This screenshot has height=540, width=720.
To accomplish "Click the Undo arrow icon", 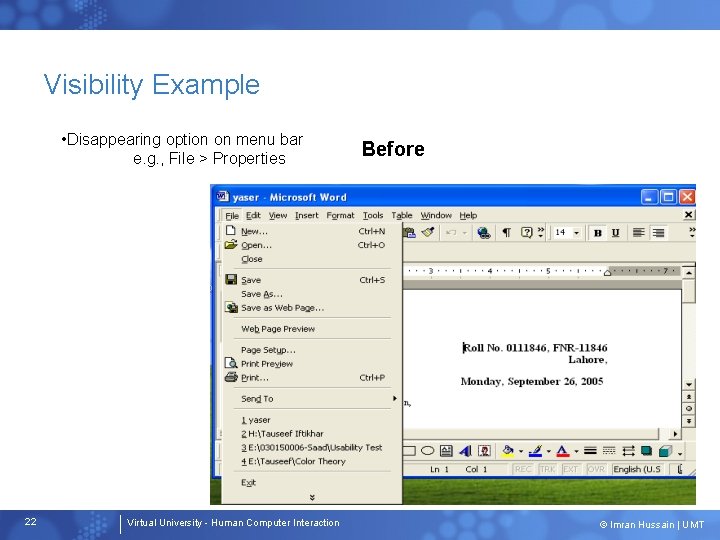I will point(451,233).
